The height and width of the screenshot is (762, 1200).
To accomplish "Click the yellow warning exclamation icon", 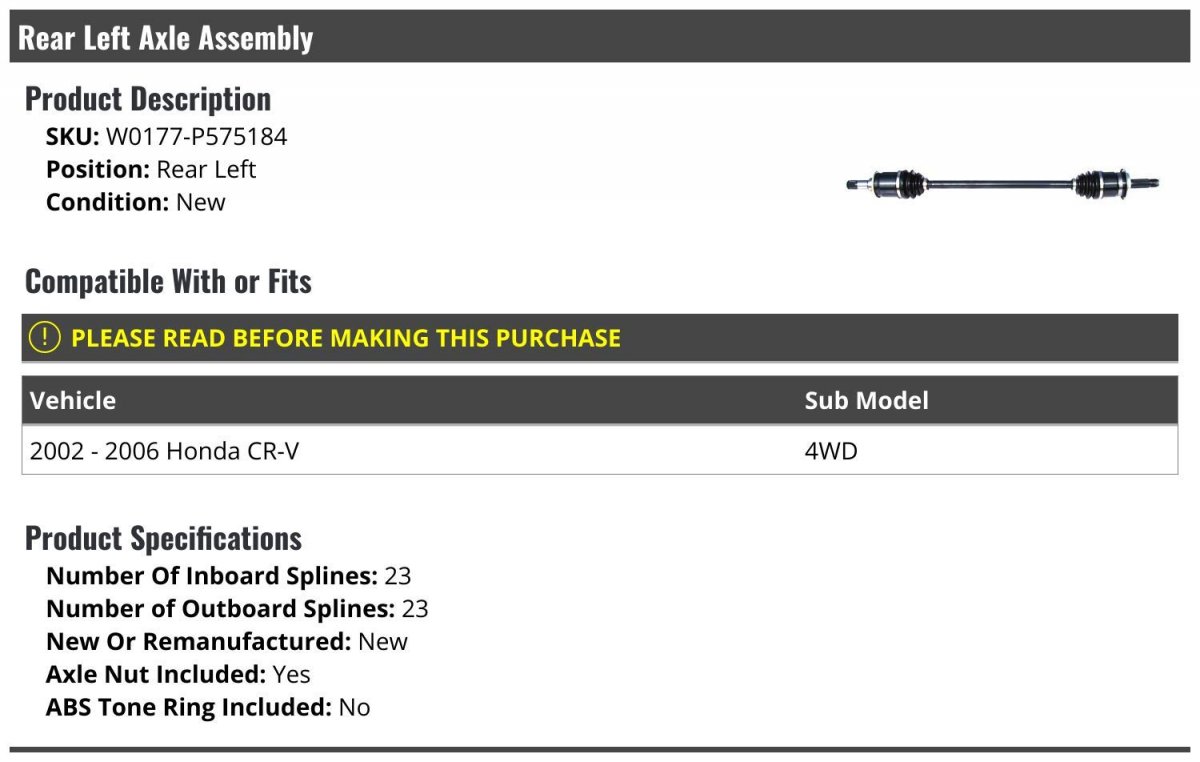I will (45, 338).
